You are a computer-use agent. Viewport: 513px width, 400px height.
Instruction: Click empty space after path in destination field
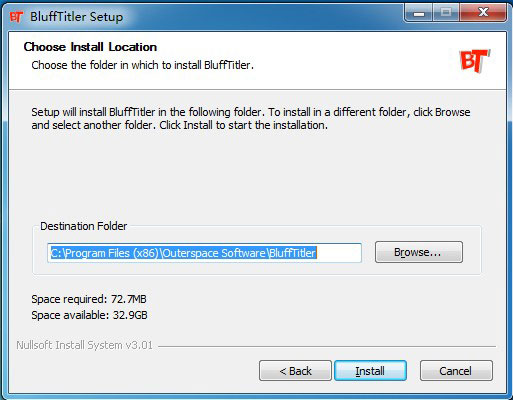coord(339,253)
